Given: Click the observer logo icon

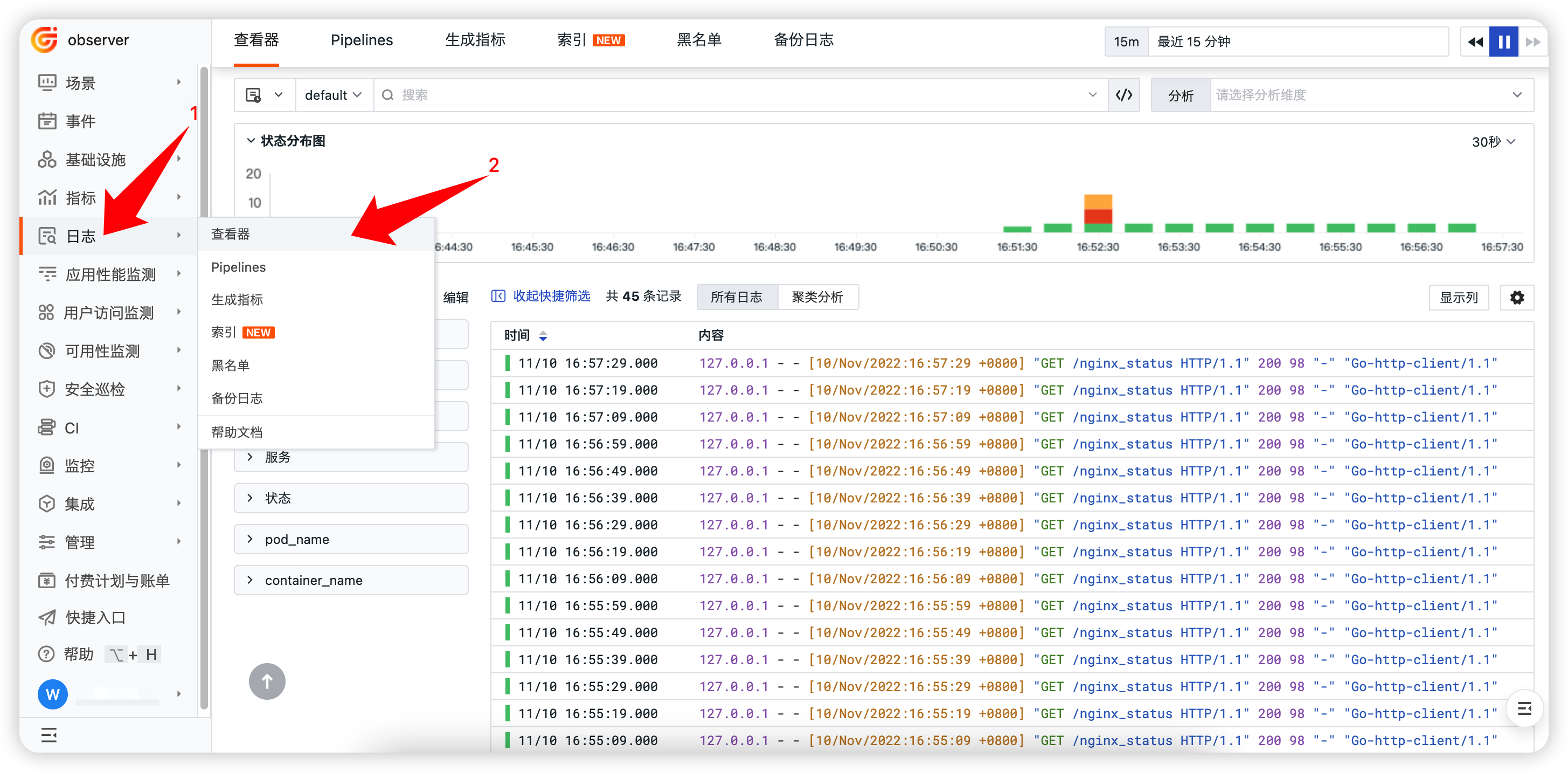Looking at the screenshot, I should 43,39.
